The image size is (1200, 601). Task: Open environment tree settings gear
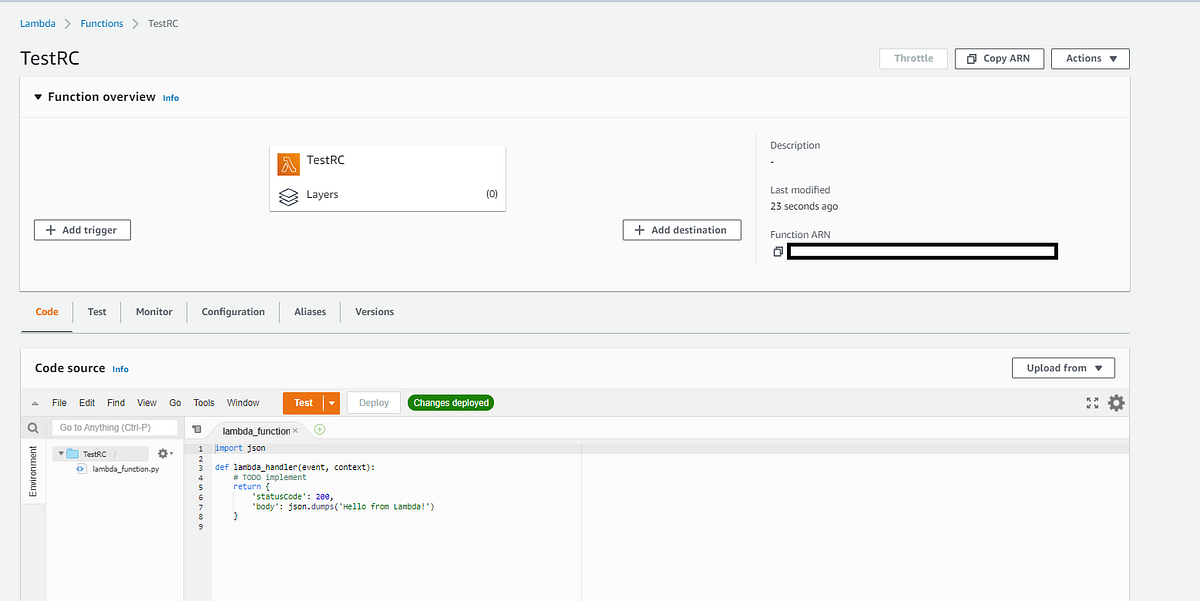click(165, 453)
